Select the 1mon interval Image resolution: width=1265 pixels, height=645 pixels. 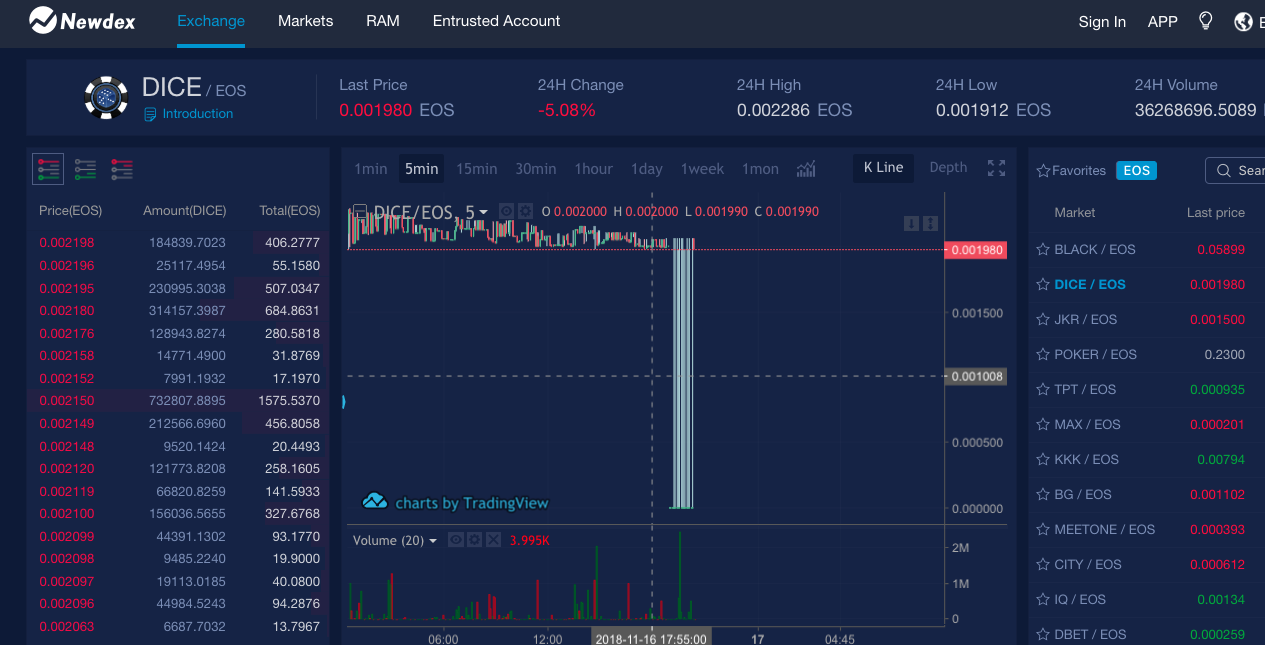coord(760,169)
